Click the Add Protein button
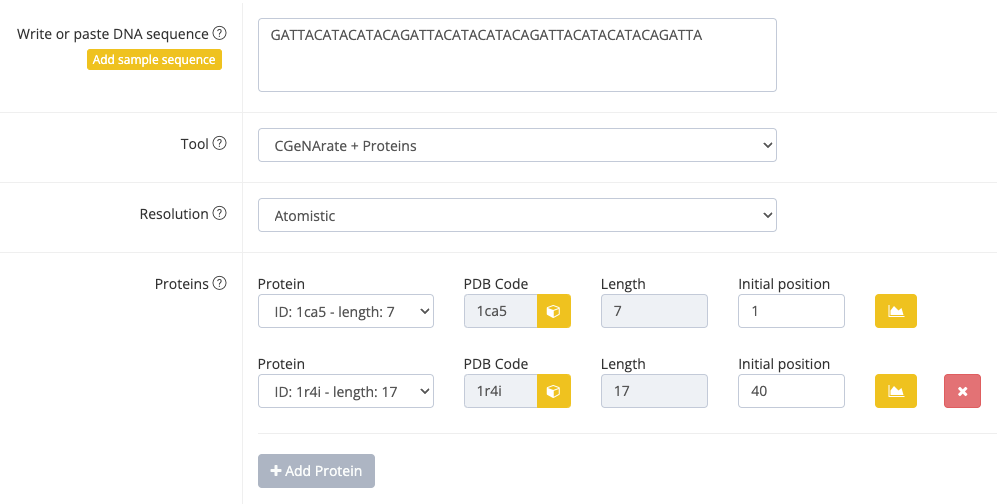997x504 pixels. tap(316, 471)
